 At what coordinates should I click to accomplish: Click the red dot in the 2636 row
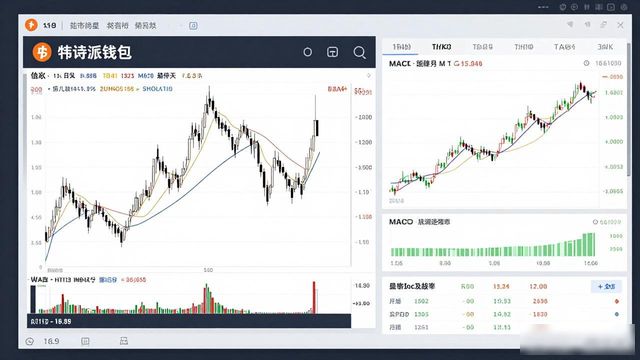tap(617, 301)
